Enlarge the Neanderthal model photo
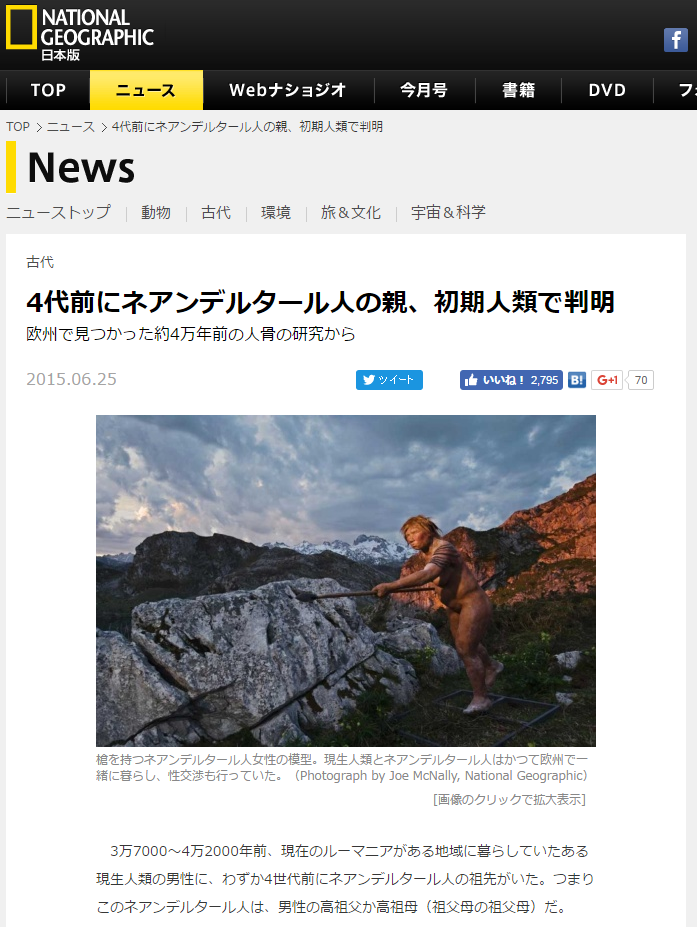Screen dimensions: 697x927 [x=346, y=581]
